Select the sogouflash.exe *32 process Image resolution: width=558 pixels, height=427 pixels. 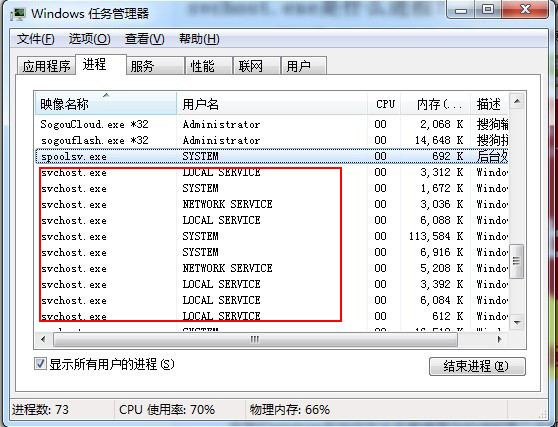coord(272,140)
